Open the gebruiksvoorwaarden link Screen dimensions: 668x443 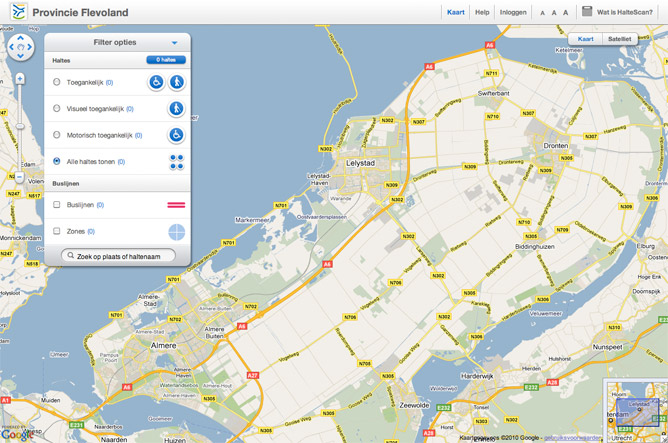coord(573,437)
